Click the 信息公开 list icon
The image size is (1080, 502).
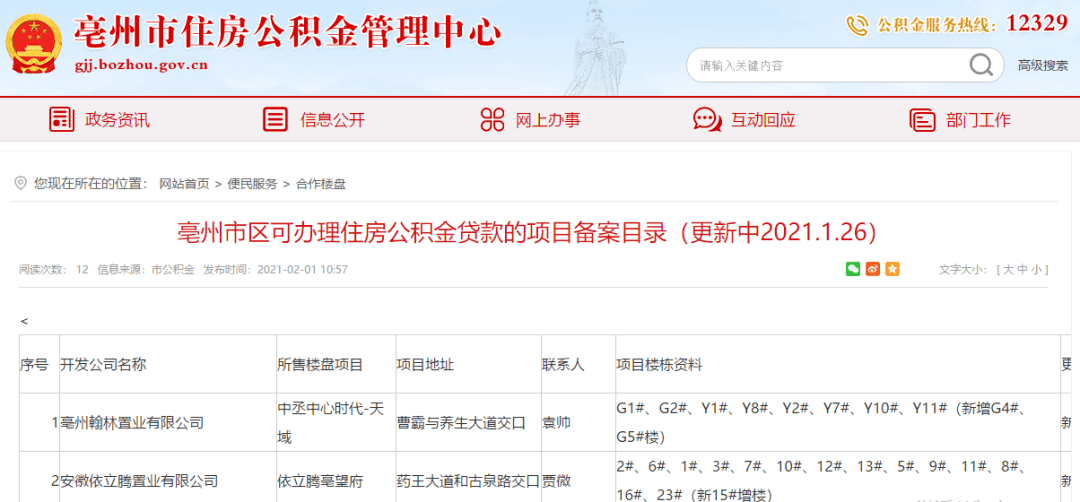click(x=276, y=119)
